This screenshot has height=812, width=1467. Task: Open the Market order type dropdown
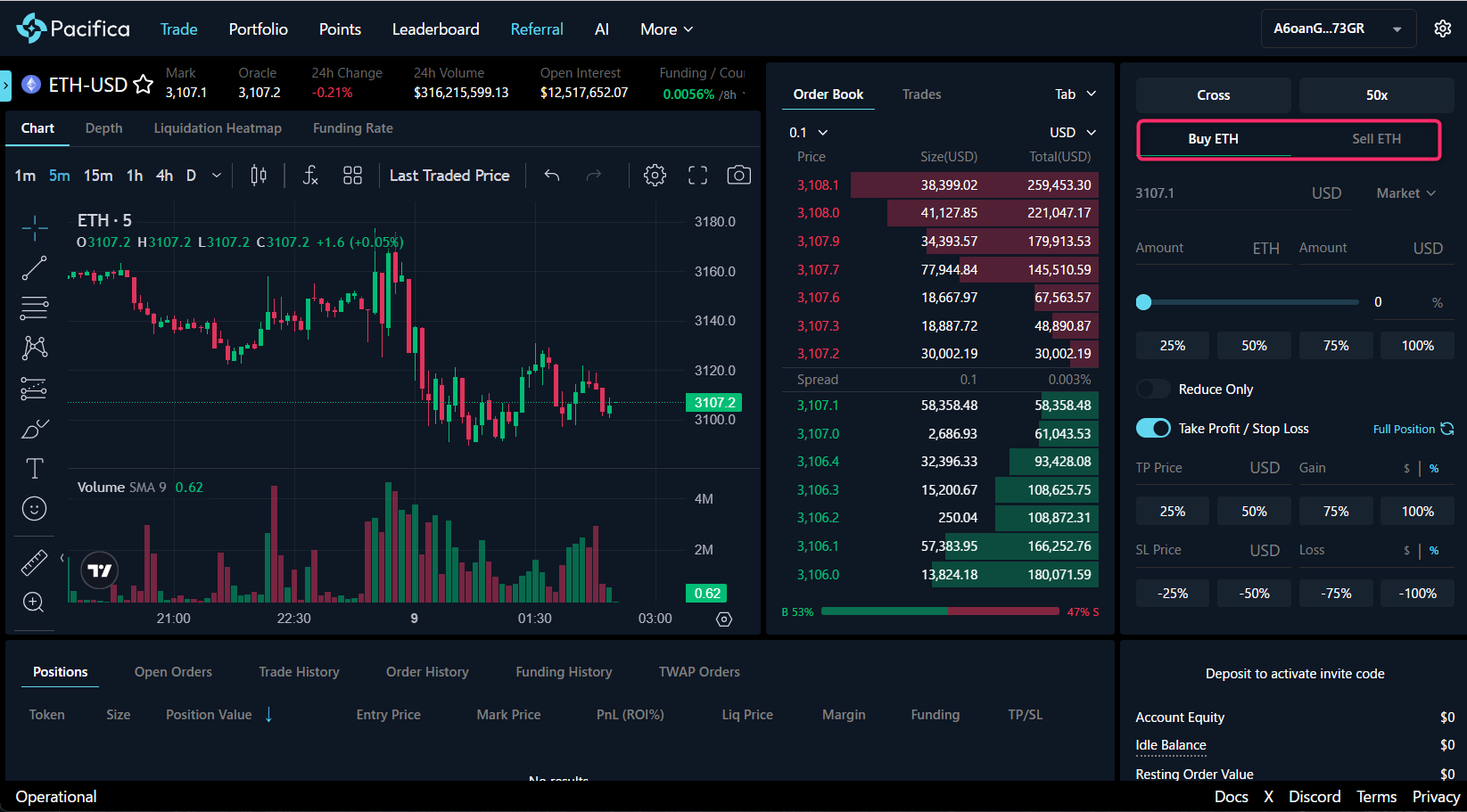coord(1405,193)
